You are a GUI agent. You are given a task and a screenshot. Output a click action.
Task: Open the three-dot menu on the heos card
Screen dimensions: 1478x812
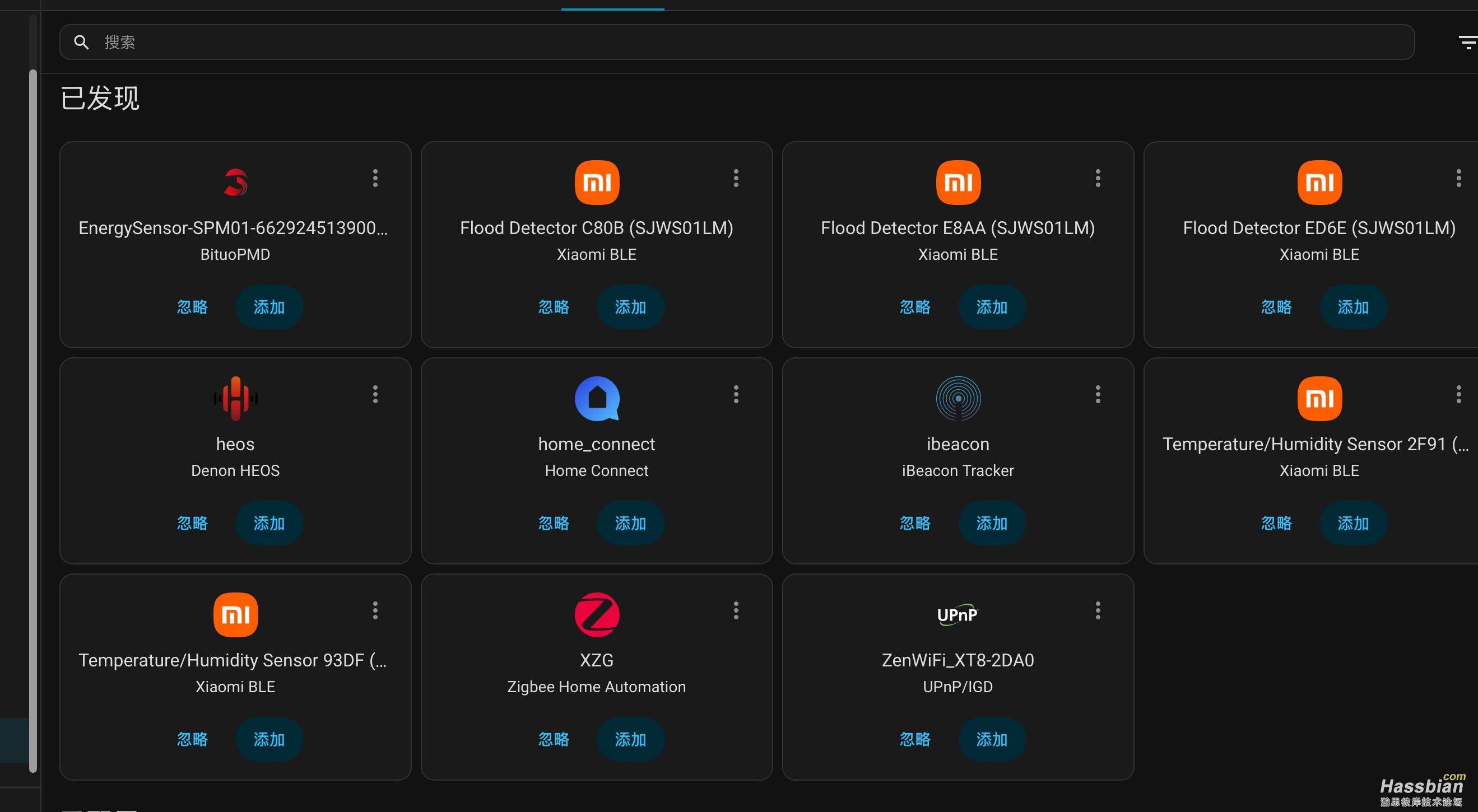pos(375,395)
